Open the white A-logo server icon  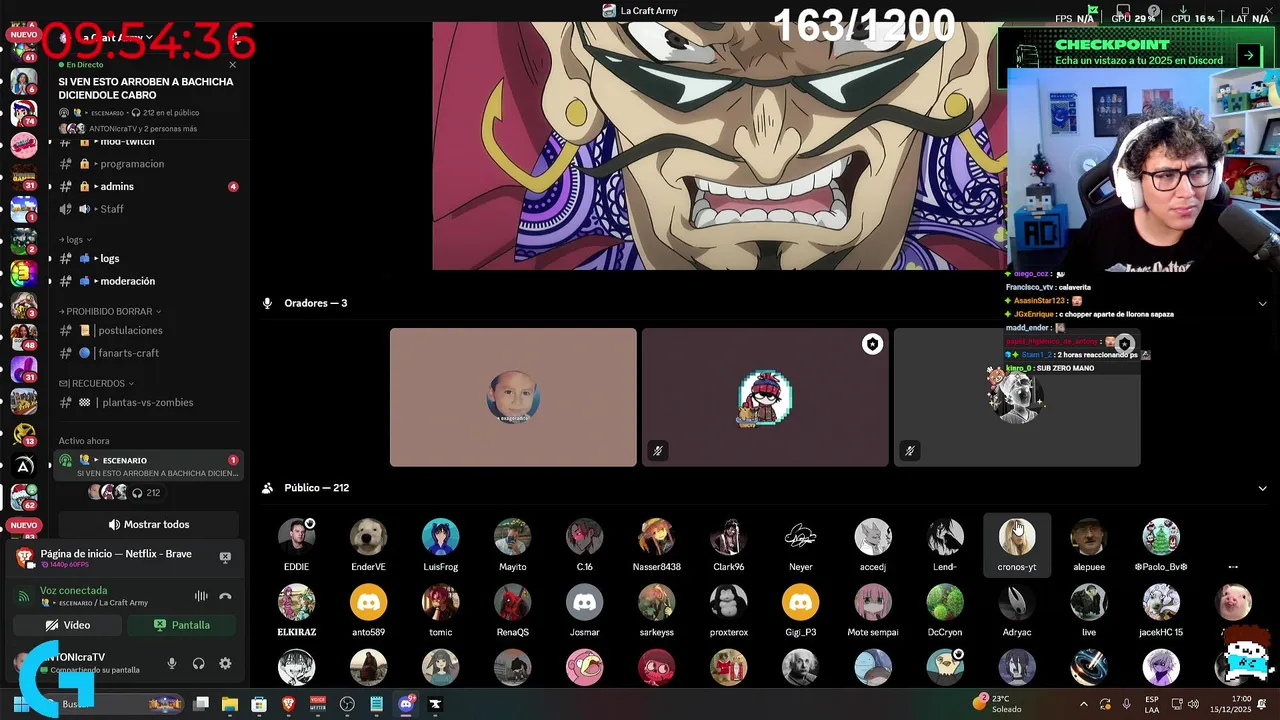23,466
